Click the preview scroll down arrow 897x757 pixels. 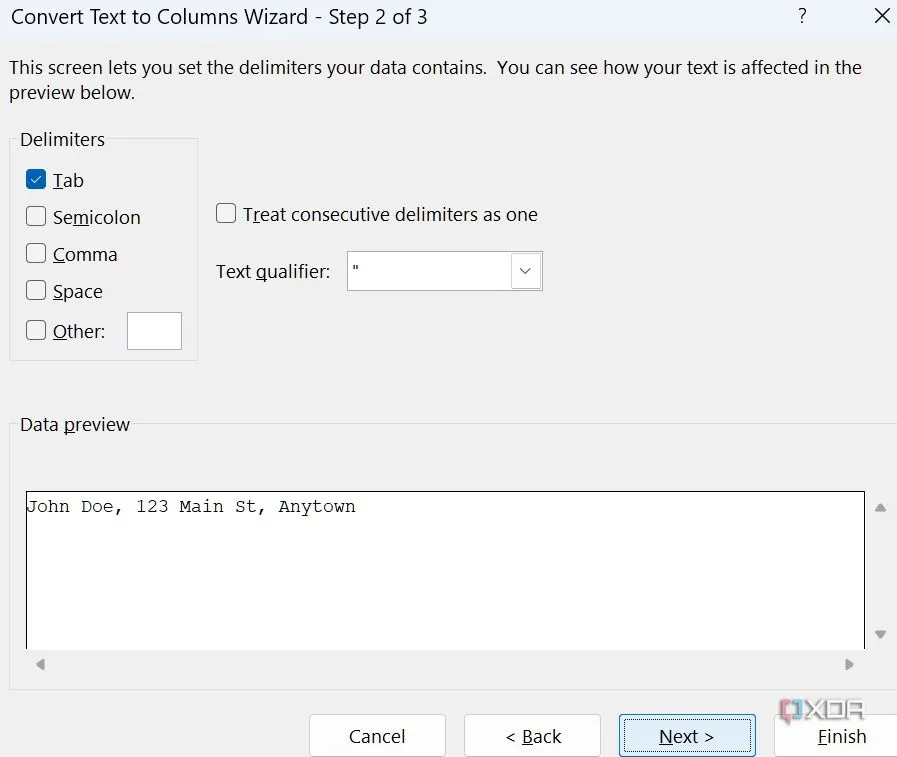[880, 634]
